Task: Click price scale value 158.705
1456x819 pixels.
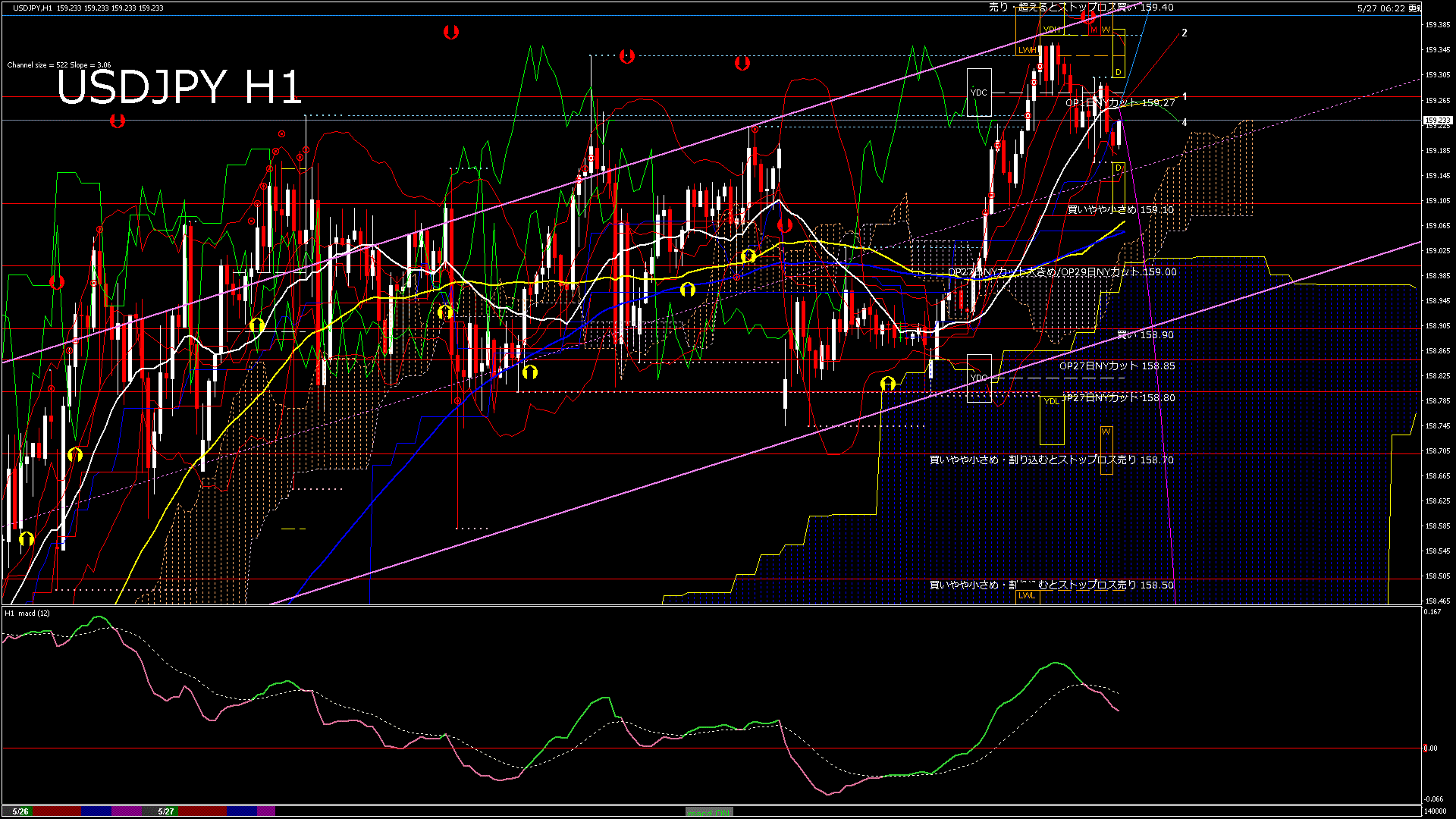Action: [x=1438, y=451]
